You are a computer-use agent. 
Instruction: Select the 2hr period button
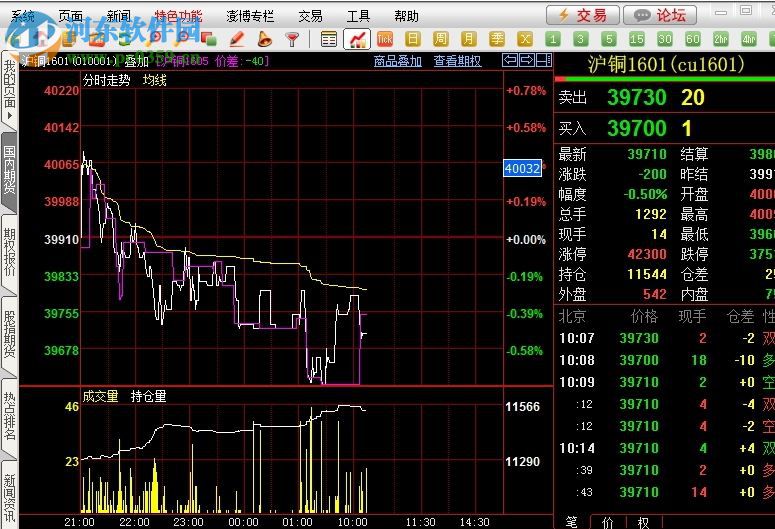click(x=721, y=39)
